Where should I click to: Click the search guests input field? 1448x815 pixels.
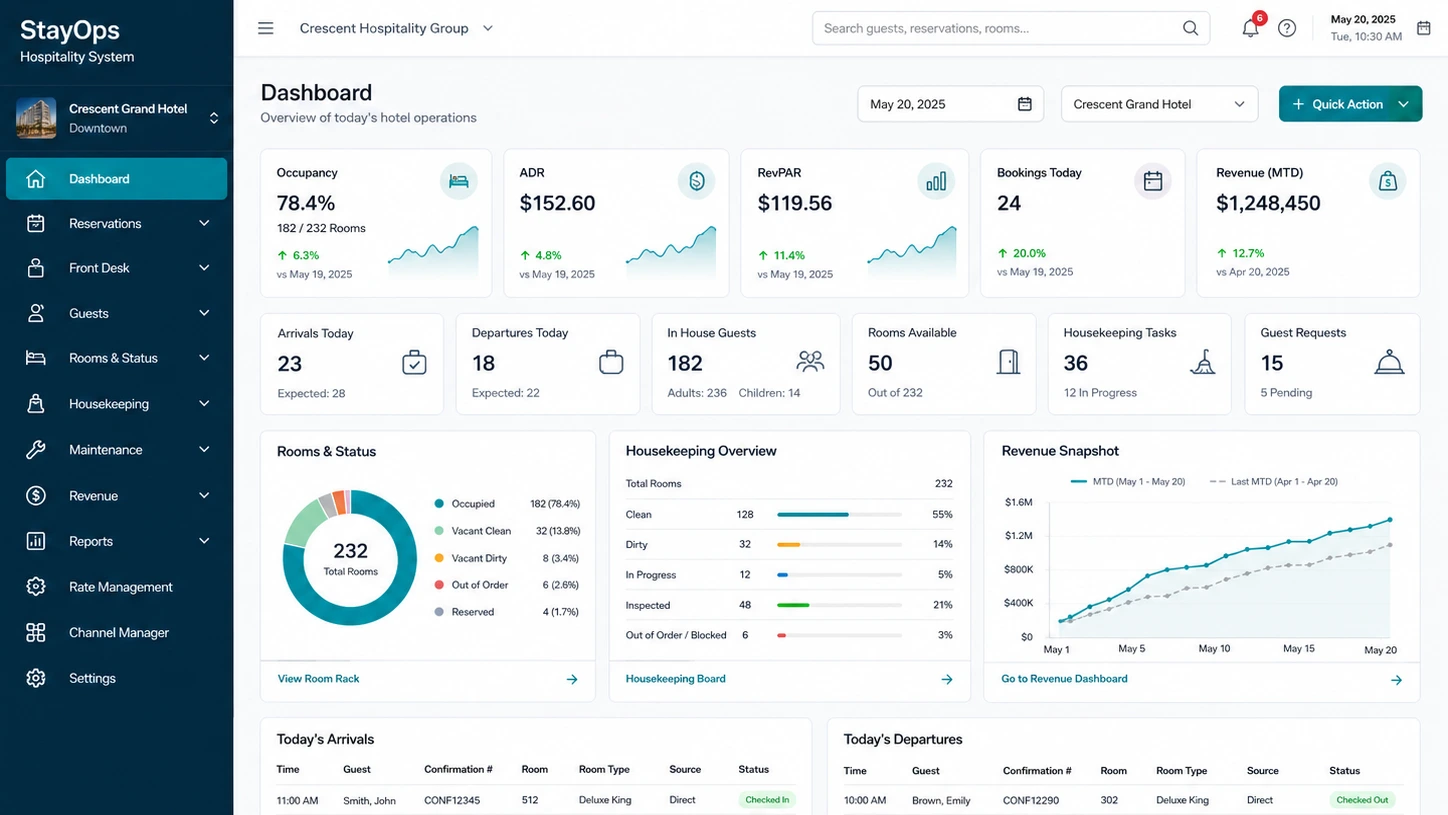click(x=1011, y=28)
